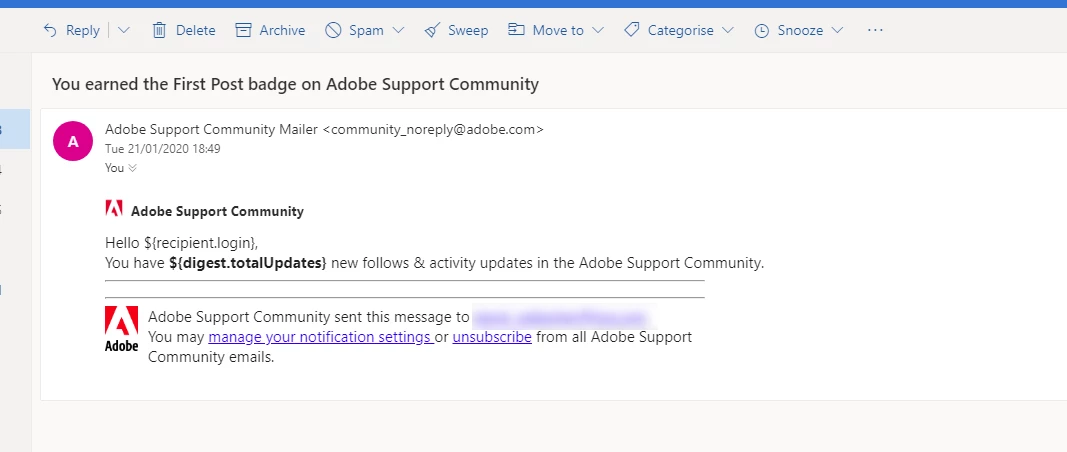Open the reply options dropdown chevron
Viewport: 1067px width, 452px height.
tap(123, 31)
